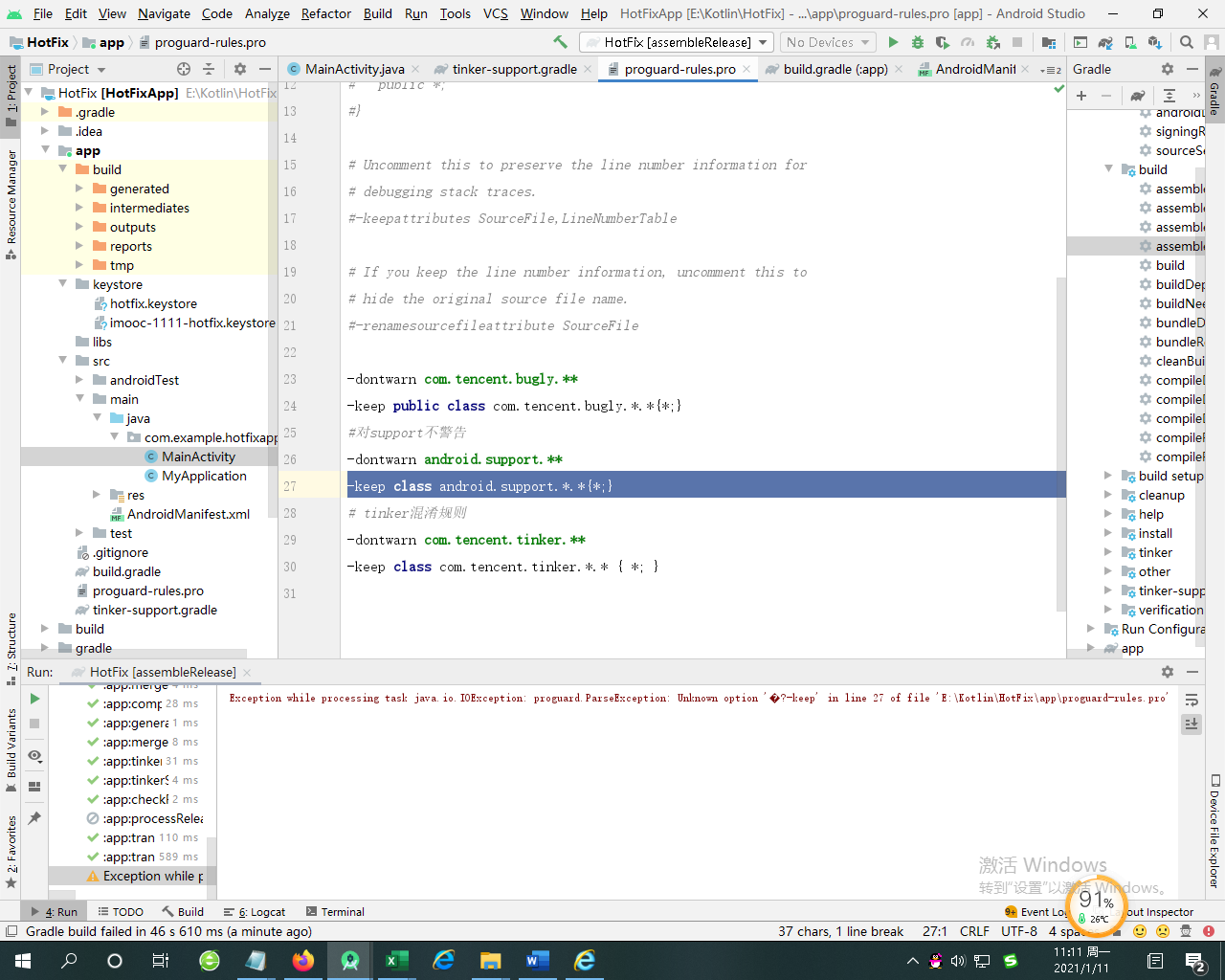Click the Search Everywhere magnifier icon
The image size is (1225, 980).
pos(1187,42)
